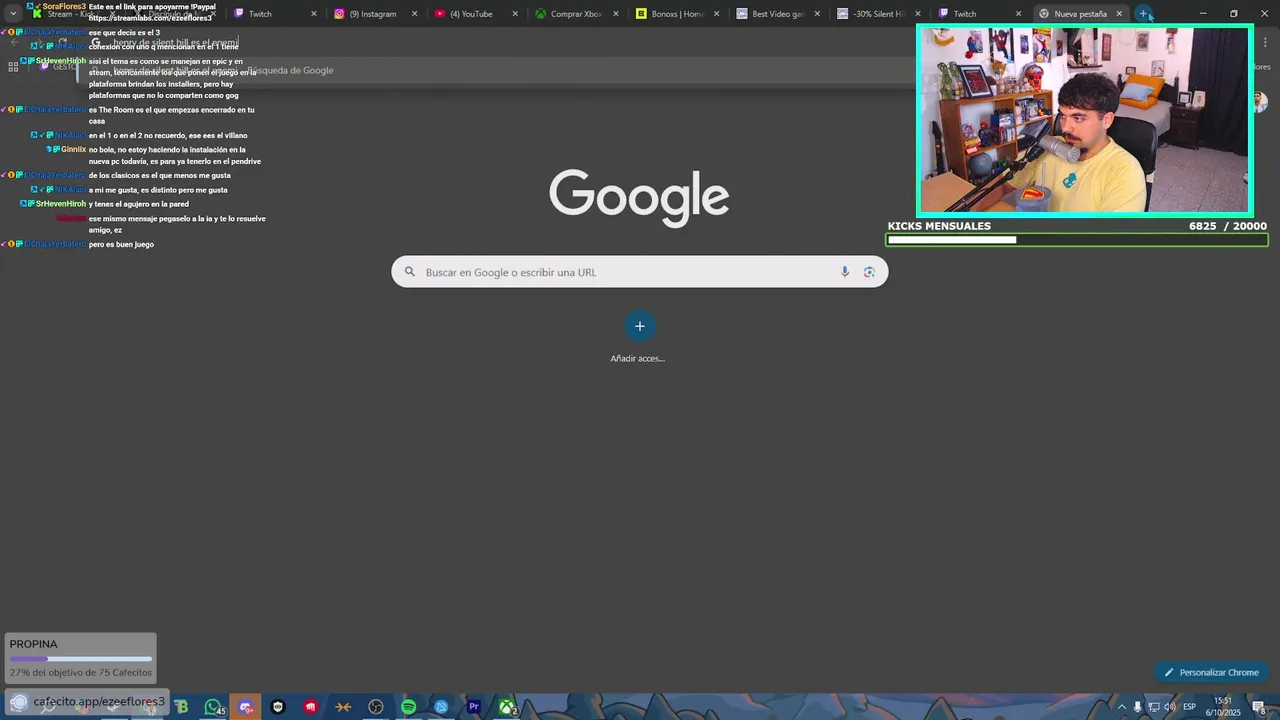Open the green B taskbar app

(x=181, y=707)
